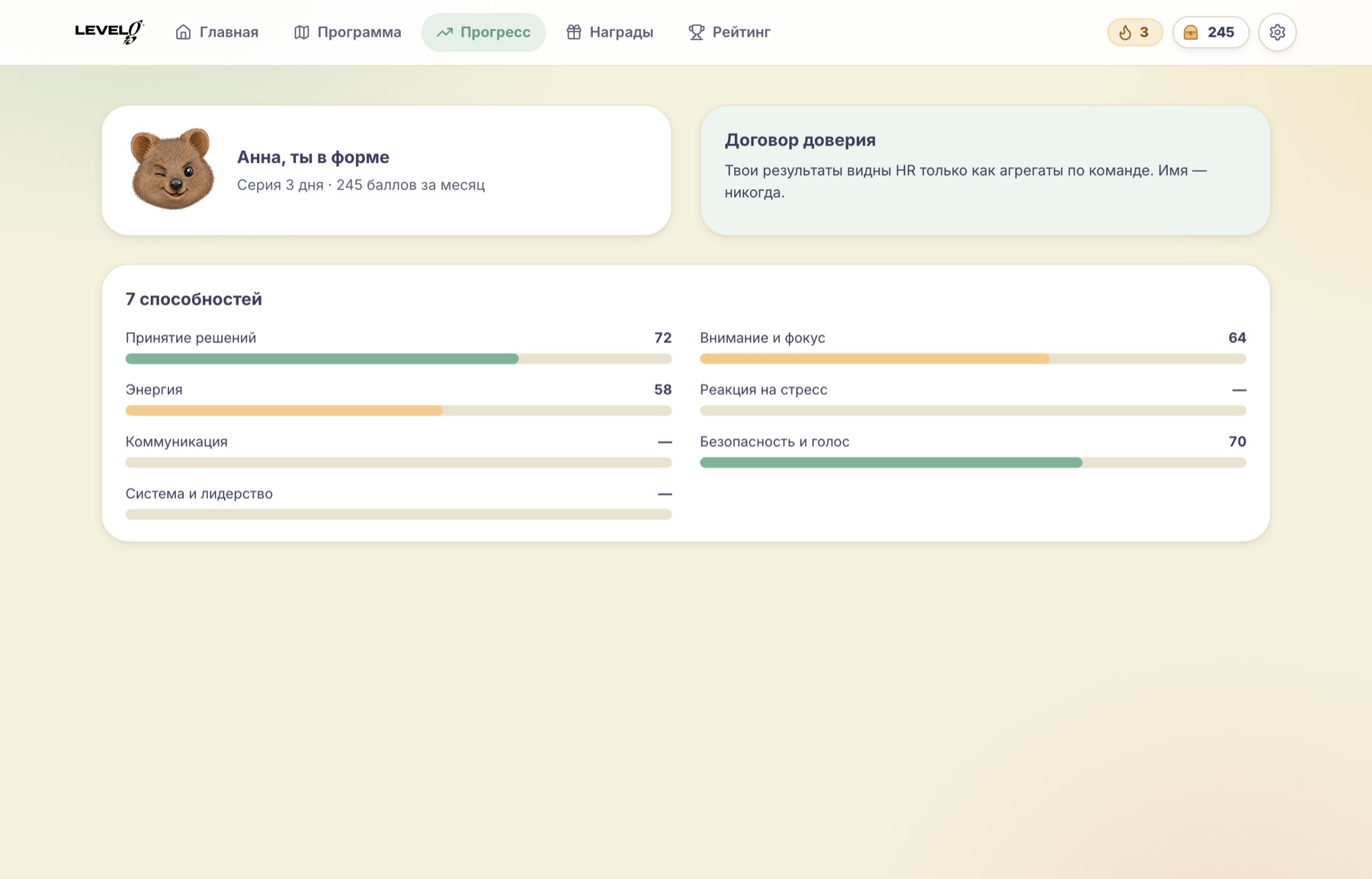Click the gift icon next to Награды
1372x879 pixels.
coord(574,32)
